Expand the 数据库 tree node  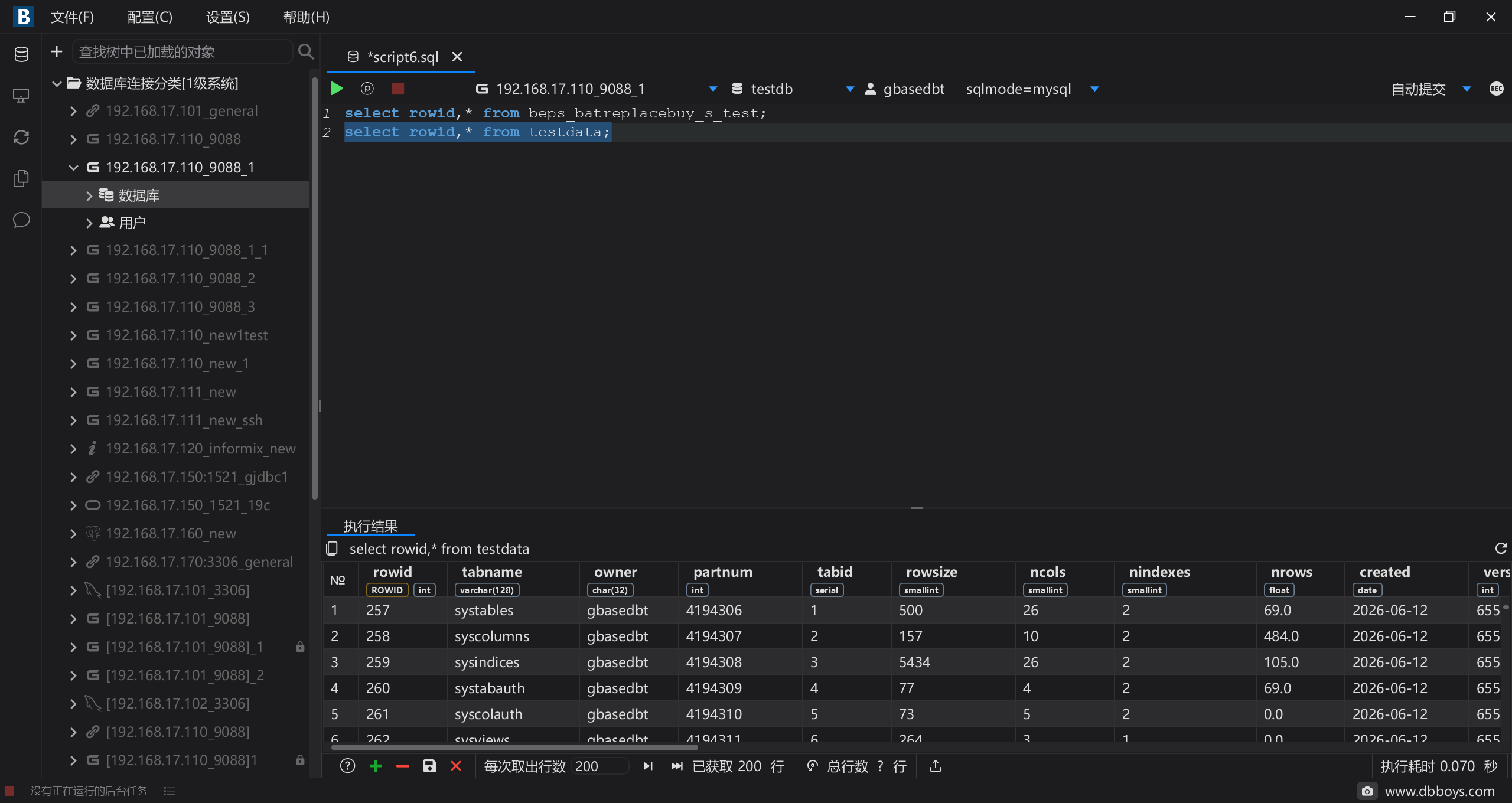pos(89,195)
